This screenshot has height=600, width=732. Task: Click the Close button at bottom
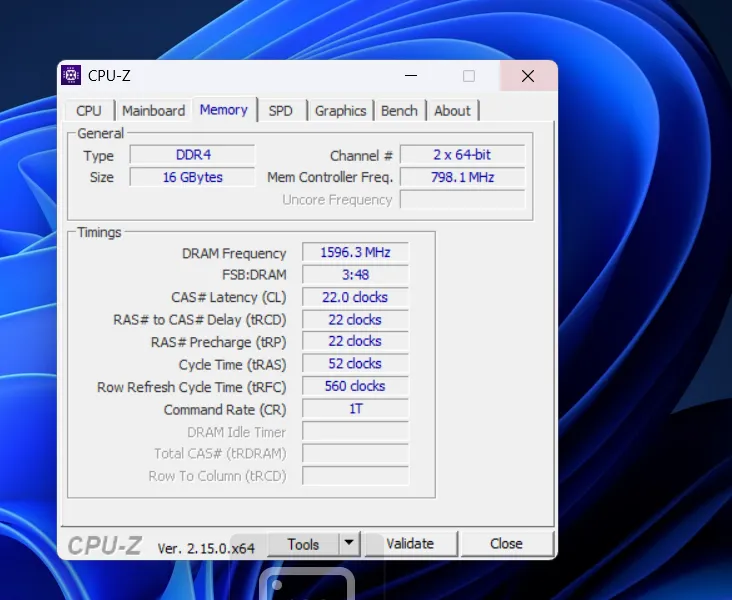pyautogui.click(x=506, y=544)
